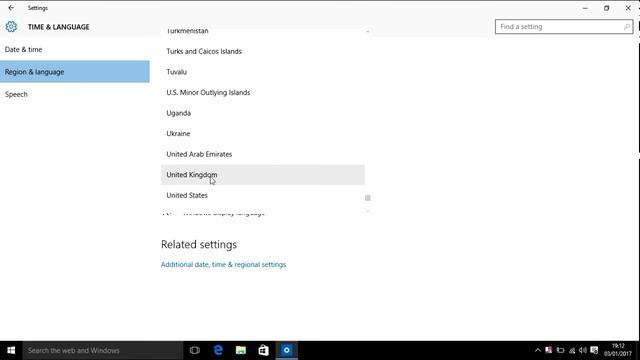
Task: Go back using the Settings back arrow
Action: (11, 8)
